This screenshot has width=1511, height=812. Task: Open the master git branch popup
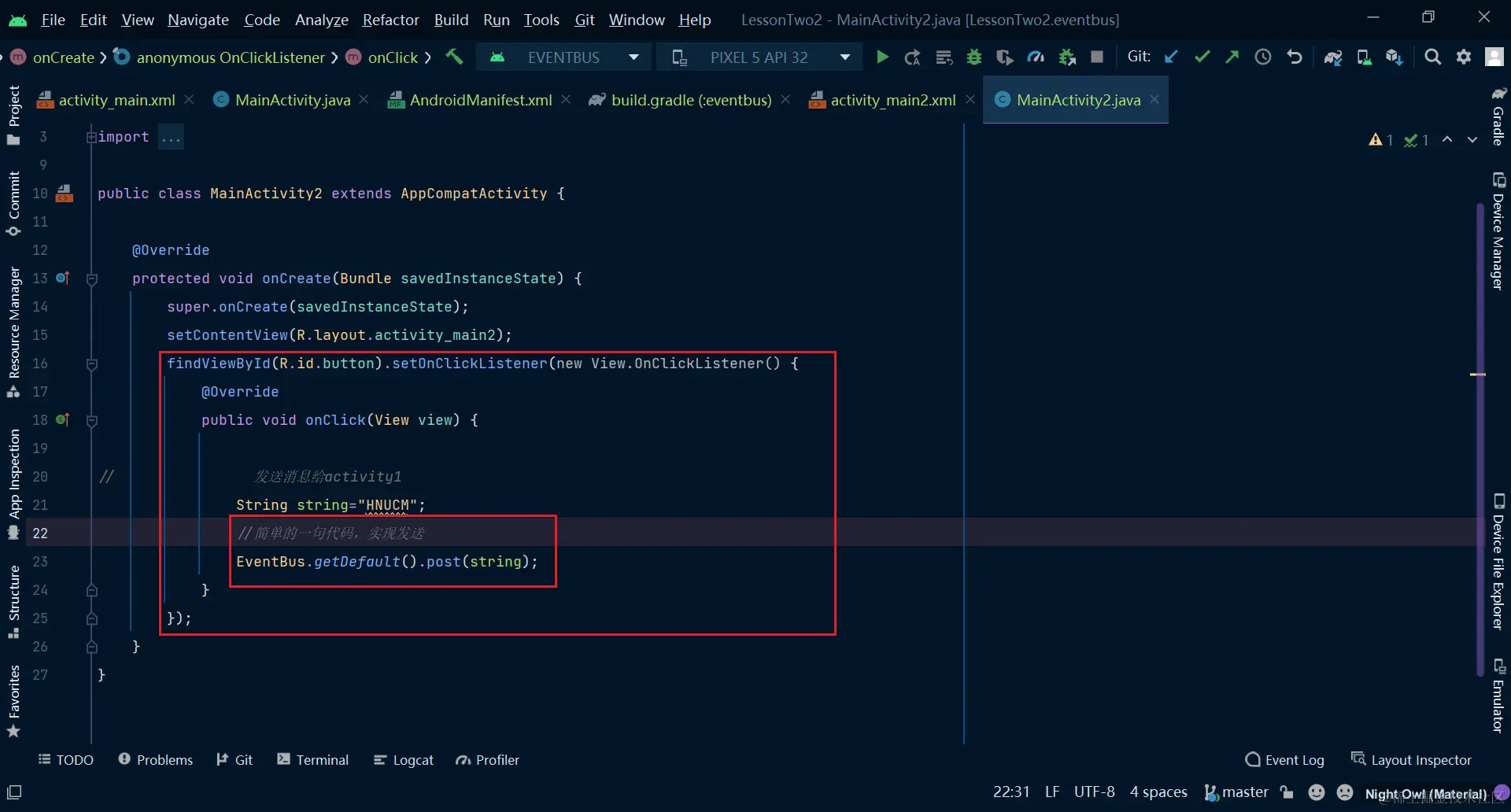tap(1236, 792)
